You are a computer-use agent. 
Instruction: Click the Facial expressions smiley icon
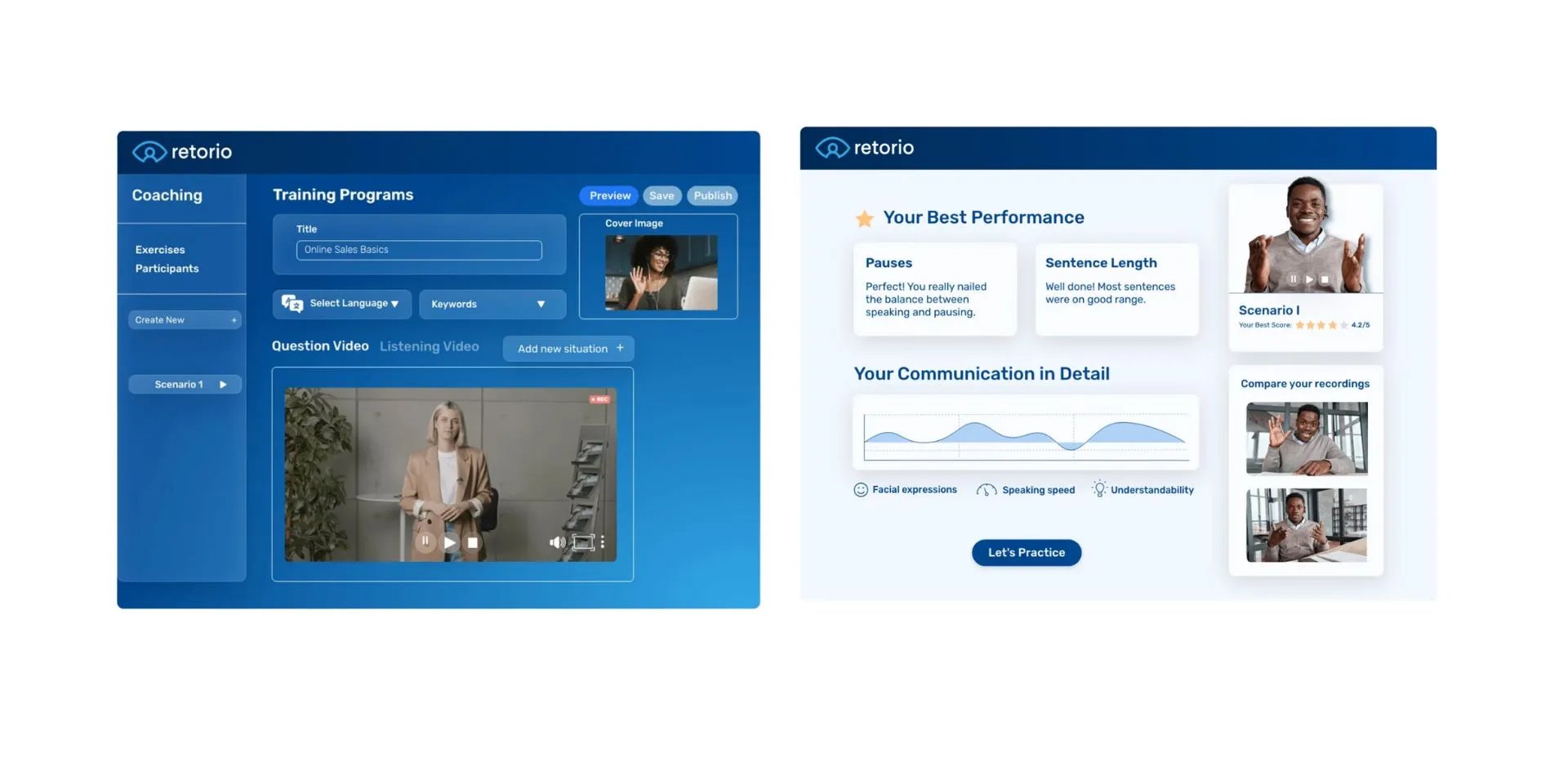[x=861, y=489]
